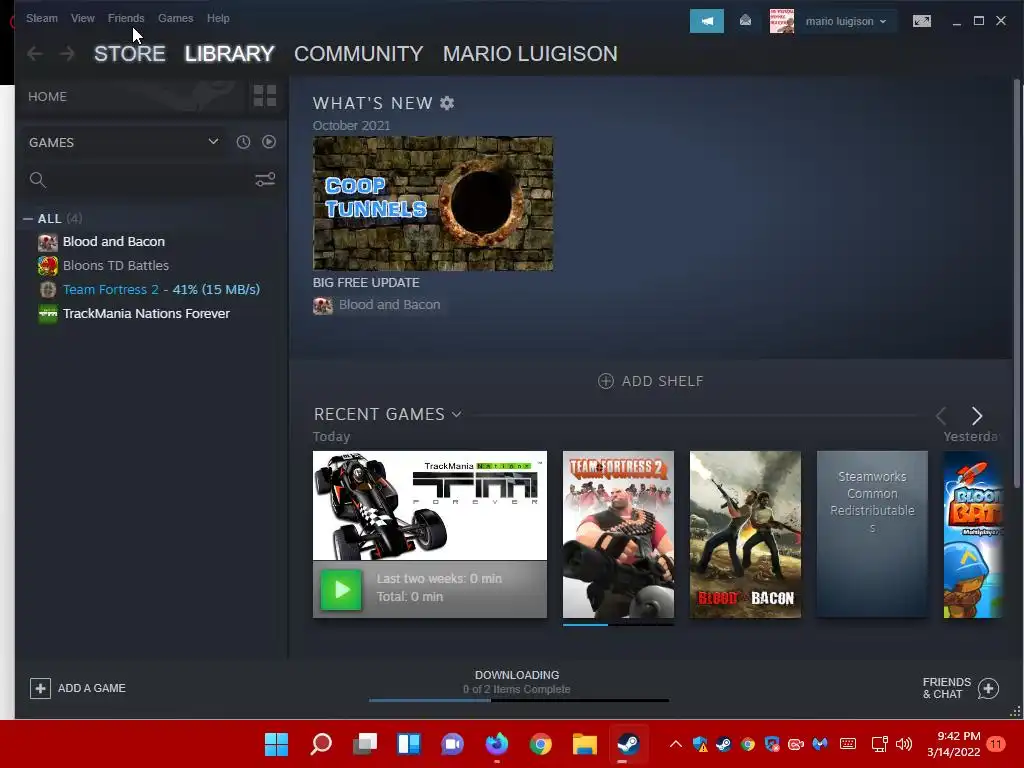The image size is (1024, 768).
Task: Open mario luigison account dropdown
Action: [x=845, y=21]
